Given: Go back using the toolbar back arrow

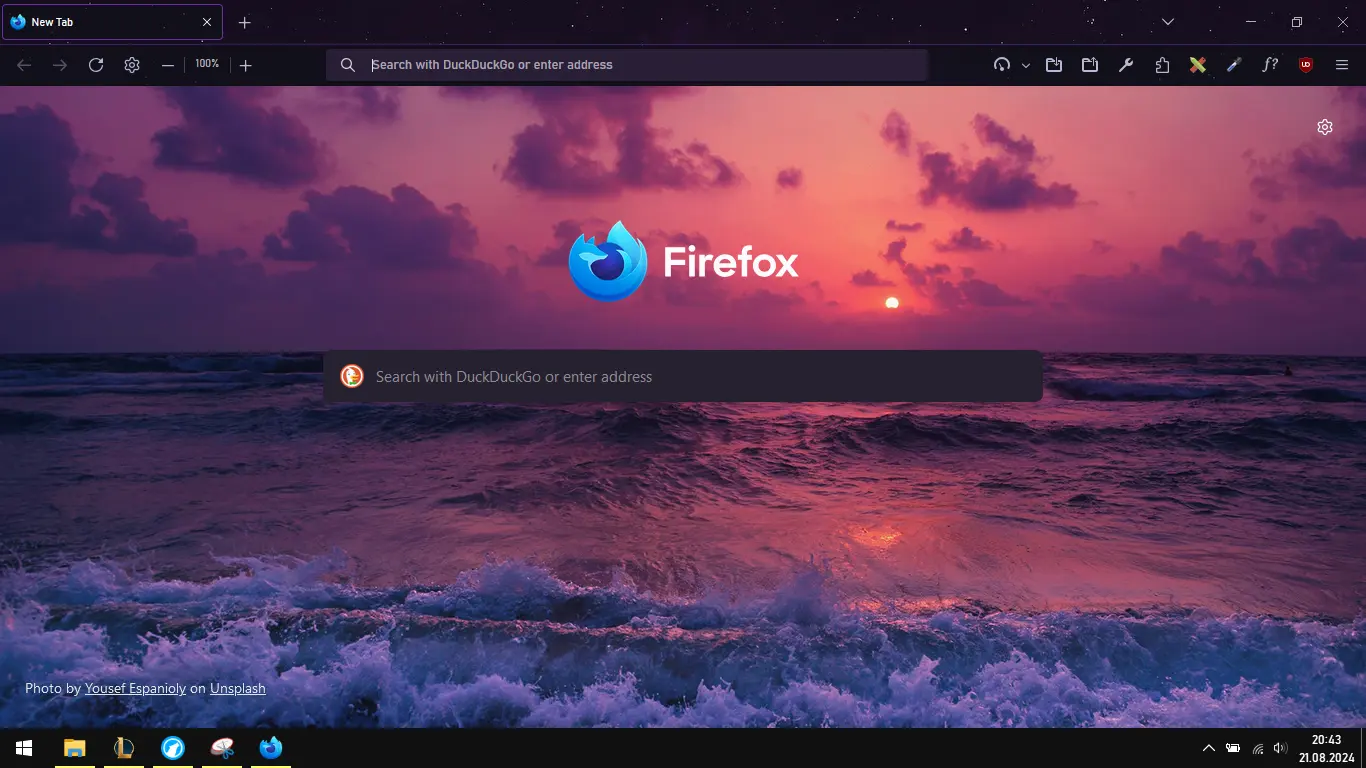Looking at the screenshot, I should pyautogui.click(x=24, y=65).
